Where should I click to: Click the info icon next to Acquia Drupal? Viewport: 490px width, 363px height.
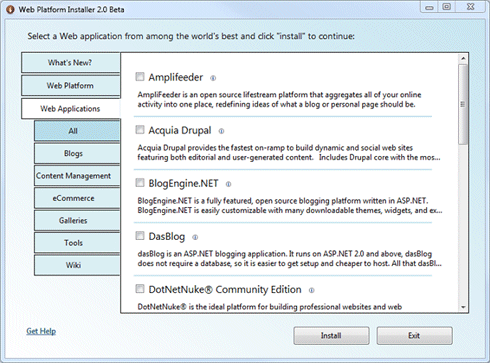click(221, 131)
